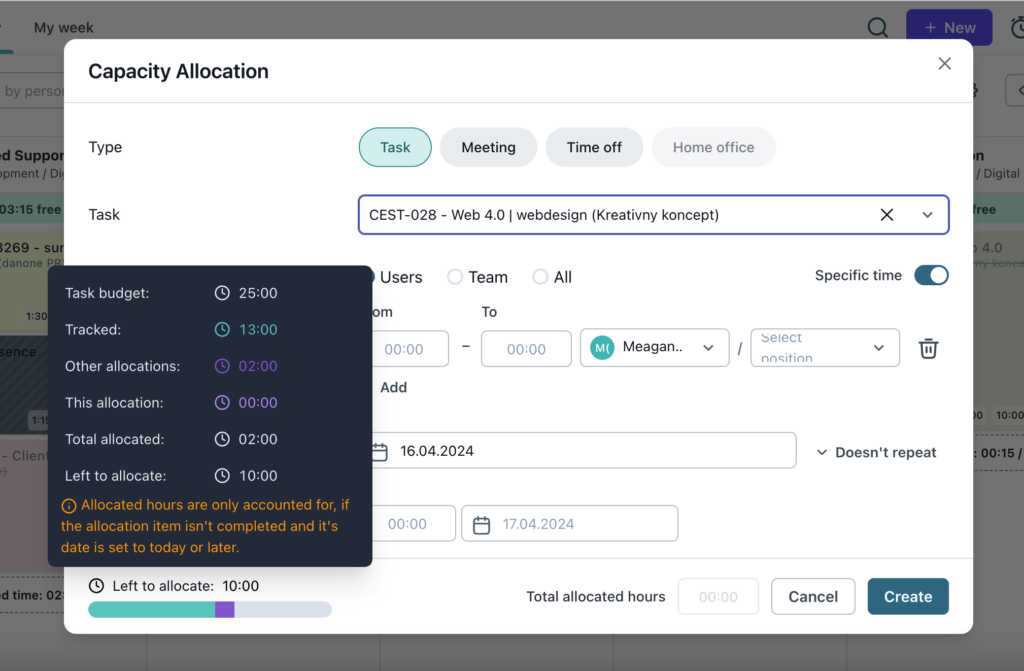
Task: Click the Task budget value 25:00
Action: [x=258, y=293]
